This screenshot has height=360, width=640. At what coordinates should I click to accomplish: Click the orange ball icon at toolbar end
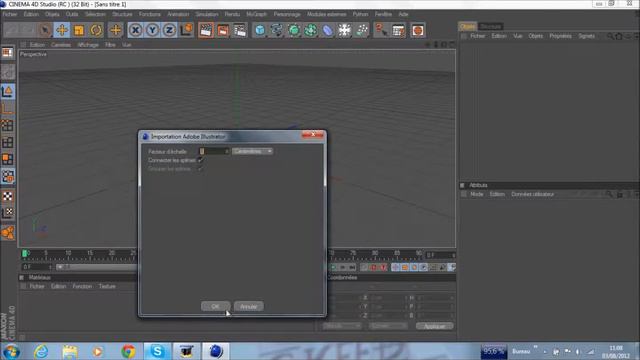418,30
